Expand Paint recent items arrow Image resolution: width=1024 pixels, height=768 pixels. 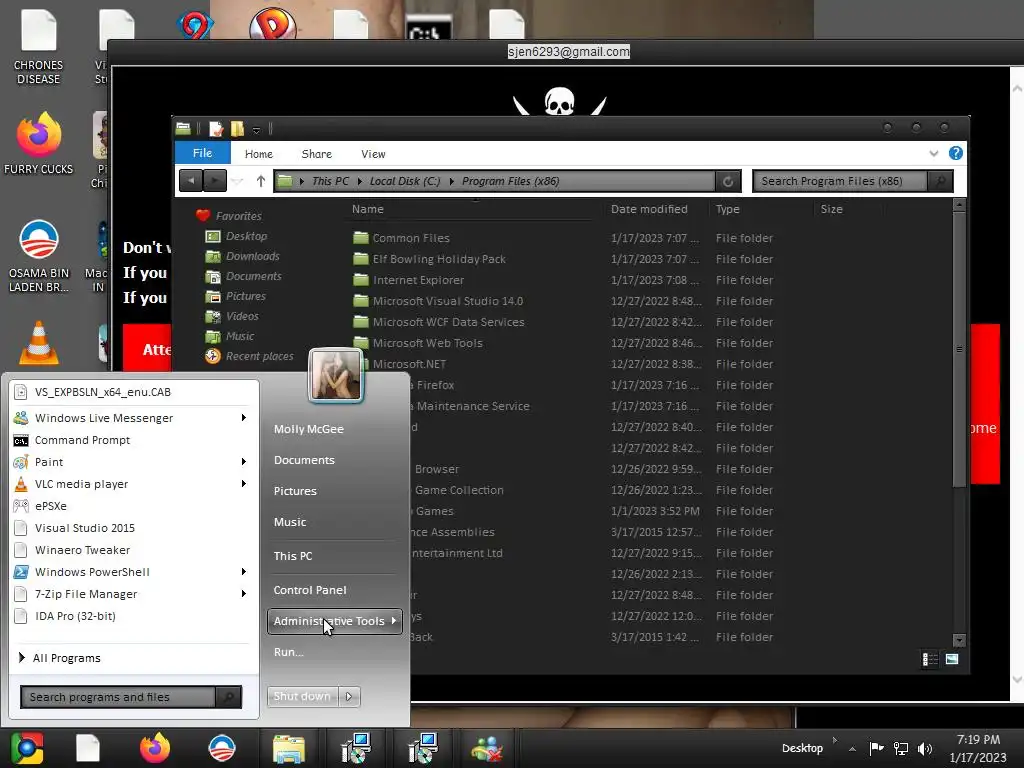[244, 462]
